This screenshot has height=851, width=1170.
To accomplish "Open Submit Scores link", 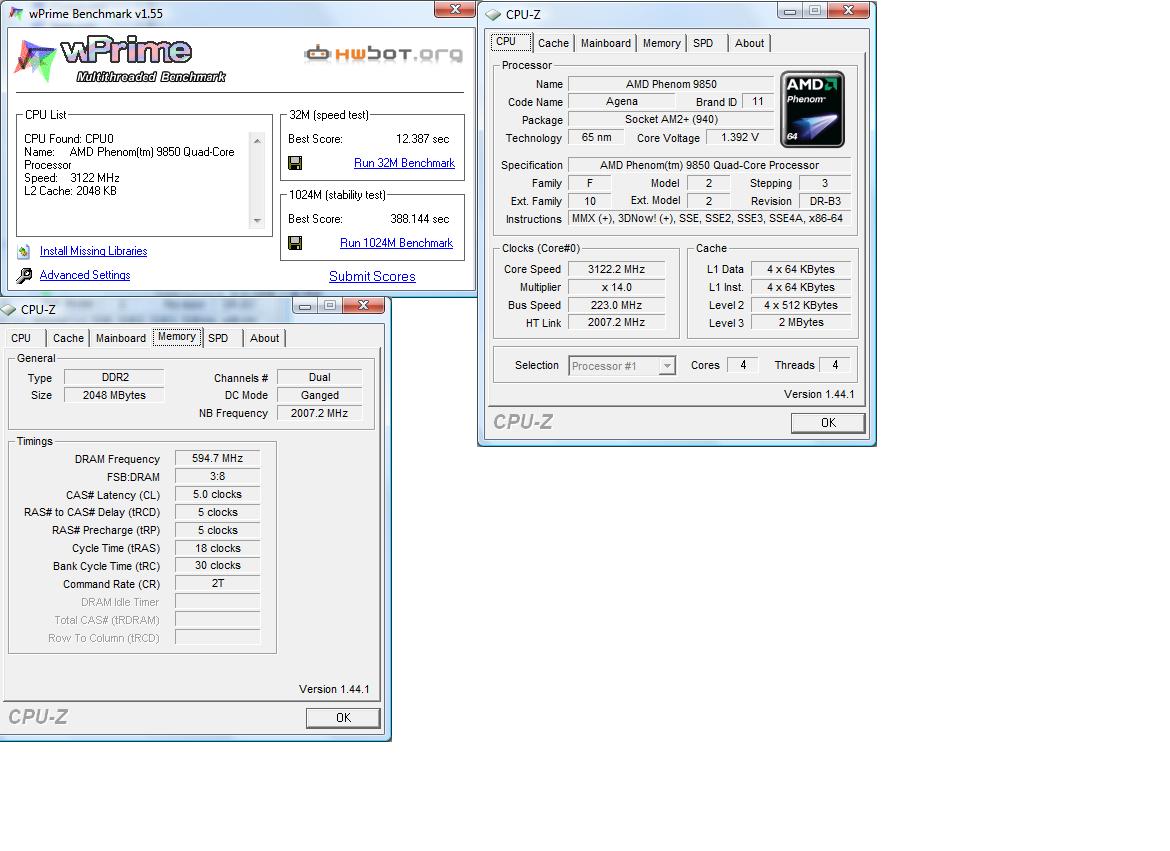I will pos(372,276).
